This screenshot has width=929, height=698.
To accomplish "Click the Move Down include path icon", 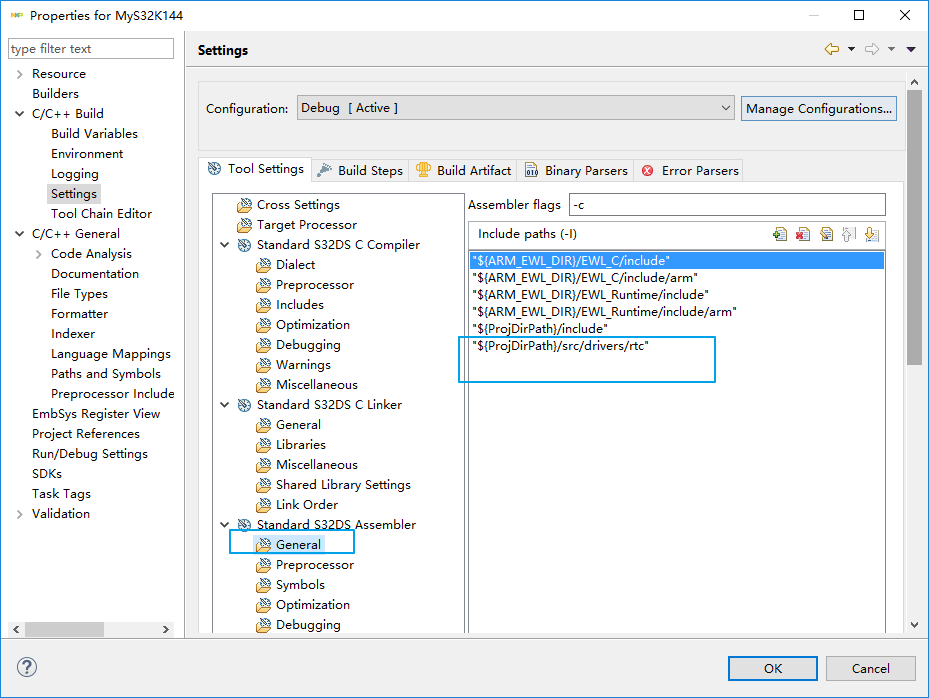I will click(871, 234).
